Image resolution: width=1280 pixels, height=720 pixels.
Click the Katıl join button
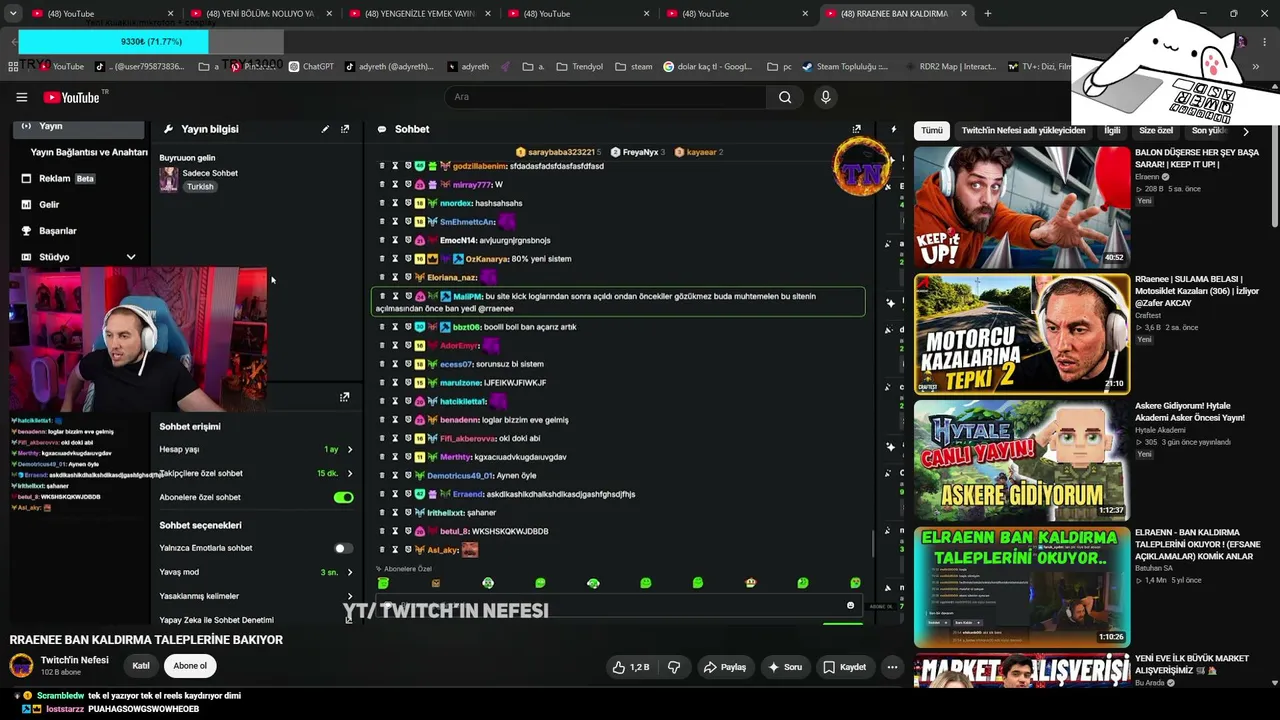click(141, 666)
